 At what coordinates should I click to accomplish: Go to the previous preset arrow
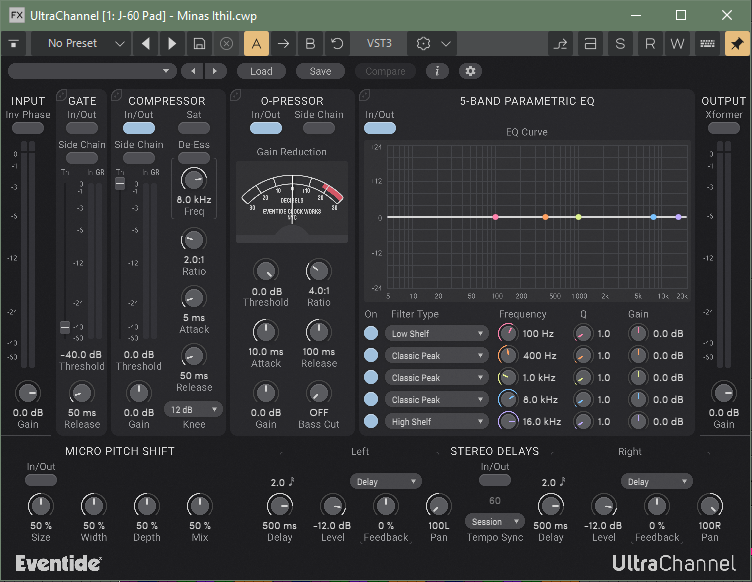click(147, 44)
